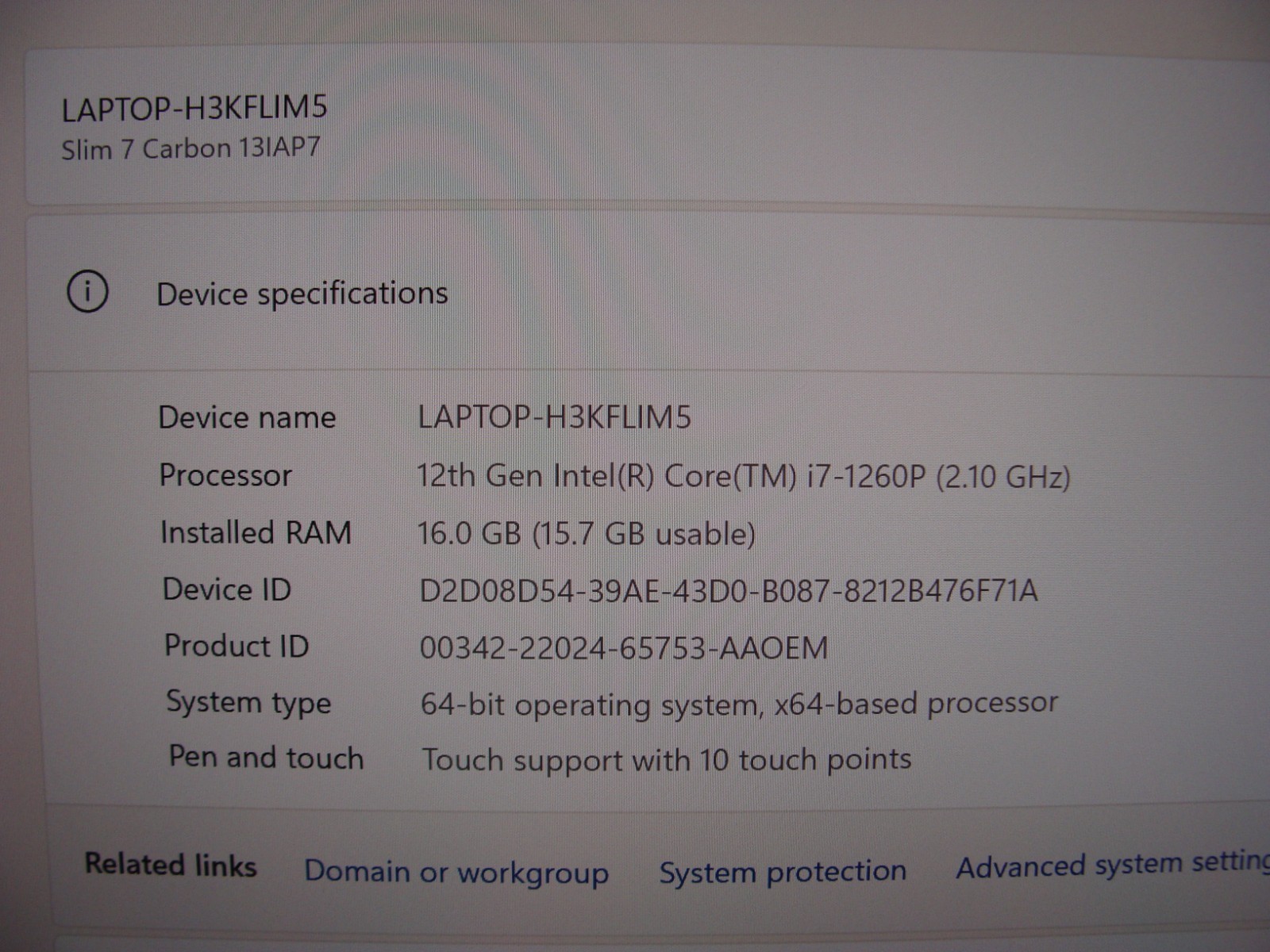1270x952 pixels.
Task: Select '64-bit operating system, x64-based processor'
Action: (739, 704)
